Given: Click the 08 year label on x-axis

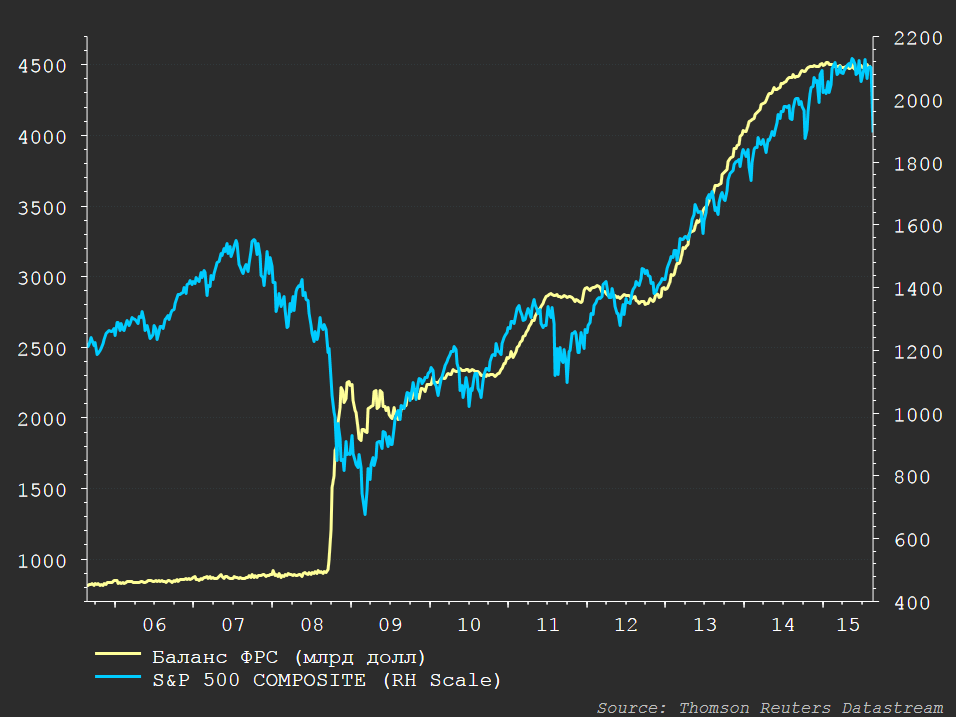Looking at the screenshot, I should [x=311, y=625].
